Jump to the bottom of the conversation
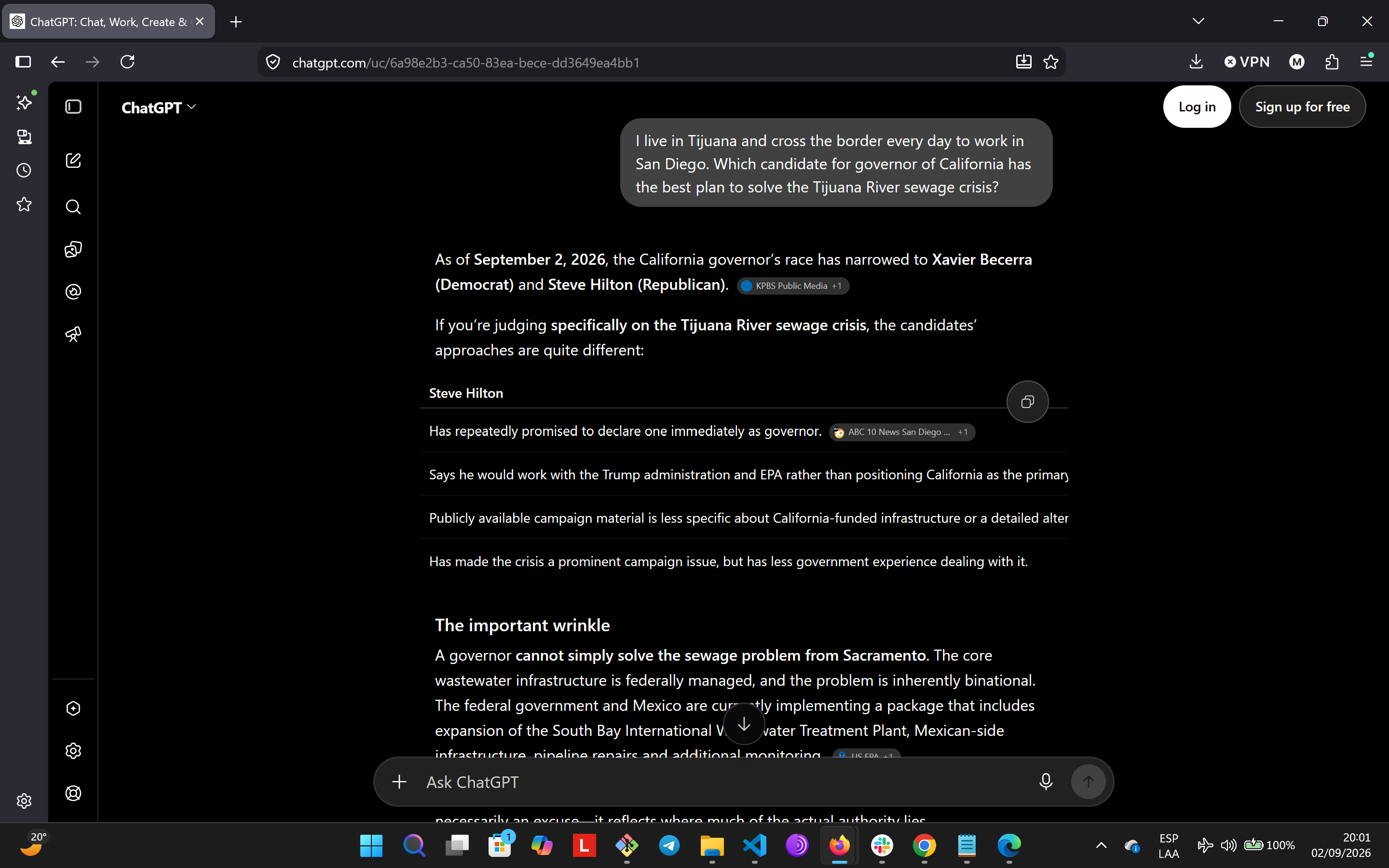The height and width of the screenshot is (868, 1389). pos(744,724)
